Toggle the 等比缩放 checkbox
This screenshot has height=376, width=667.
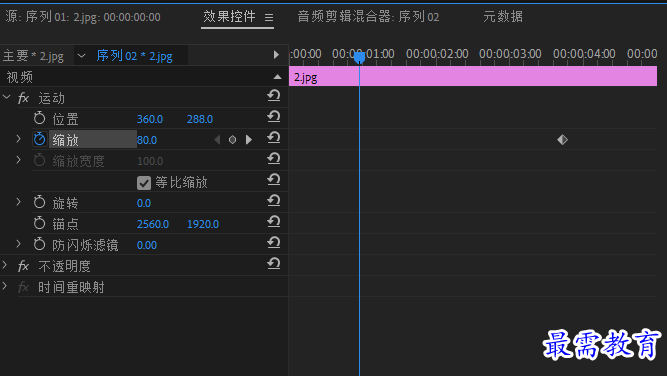pyautogui.click(x=144, y=183)
